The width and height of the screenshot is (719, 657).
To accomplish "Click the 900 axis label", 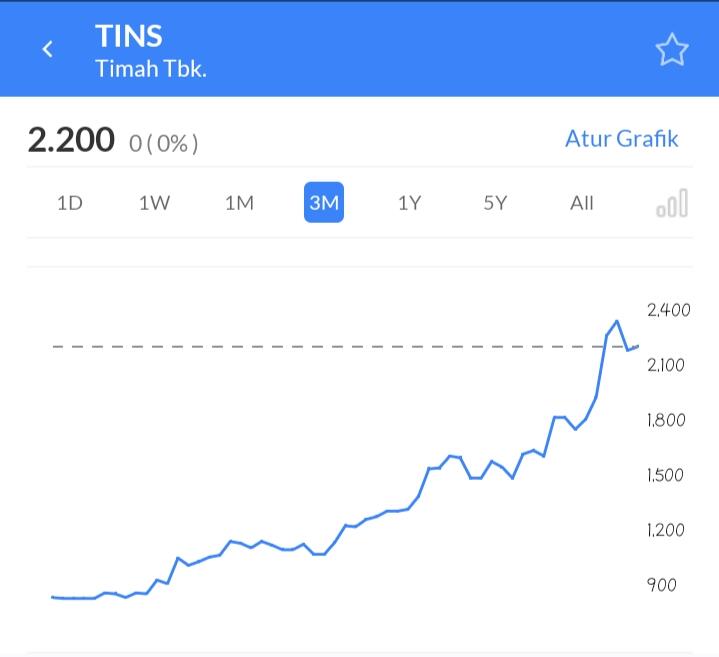I will tap(661, 585).
